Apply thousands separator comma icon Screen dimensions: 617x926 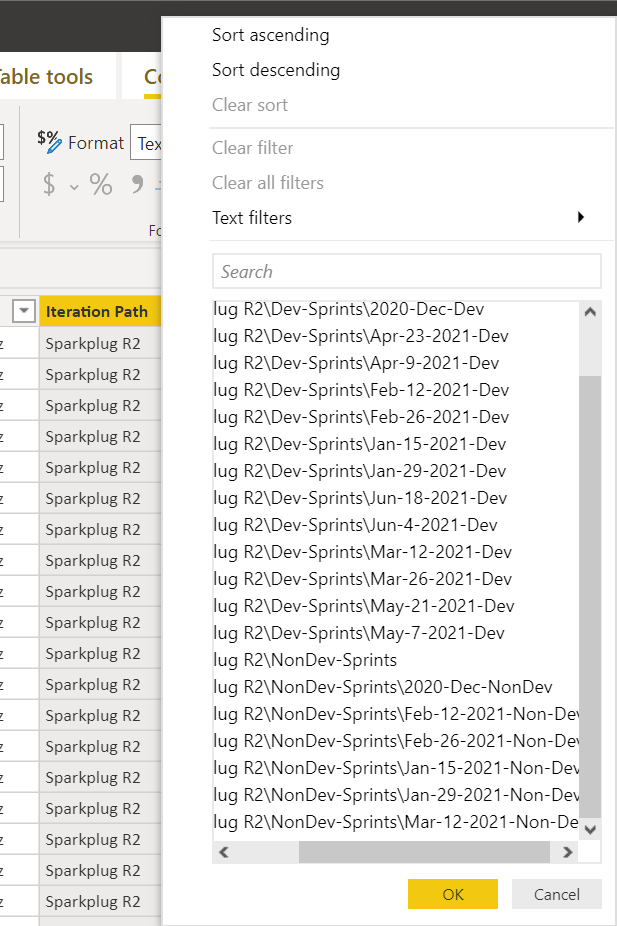click(x=137, y=184)
